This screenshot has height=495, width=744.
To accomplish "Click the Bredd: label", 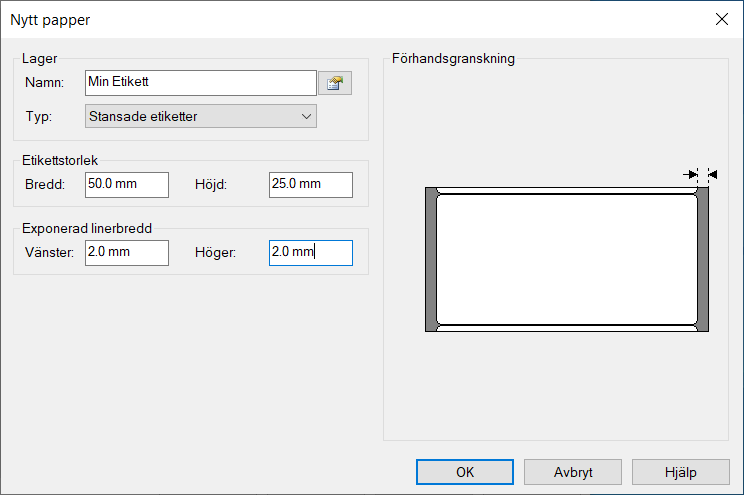I will [x=45, y=184].
